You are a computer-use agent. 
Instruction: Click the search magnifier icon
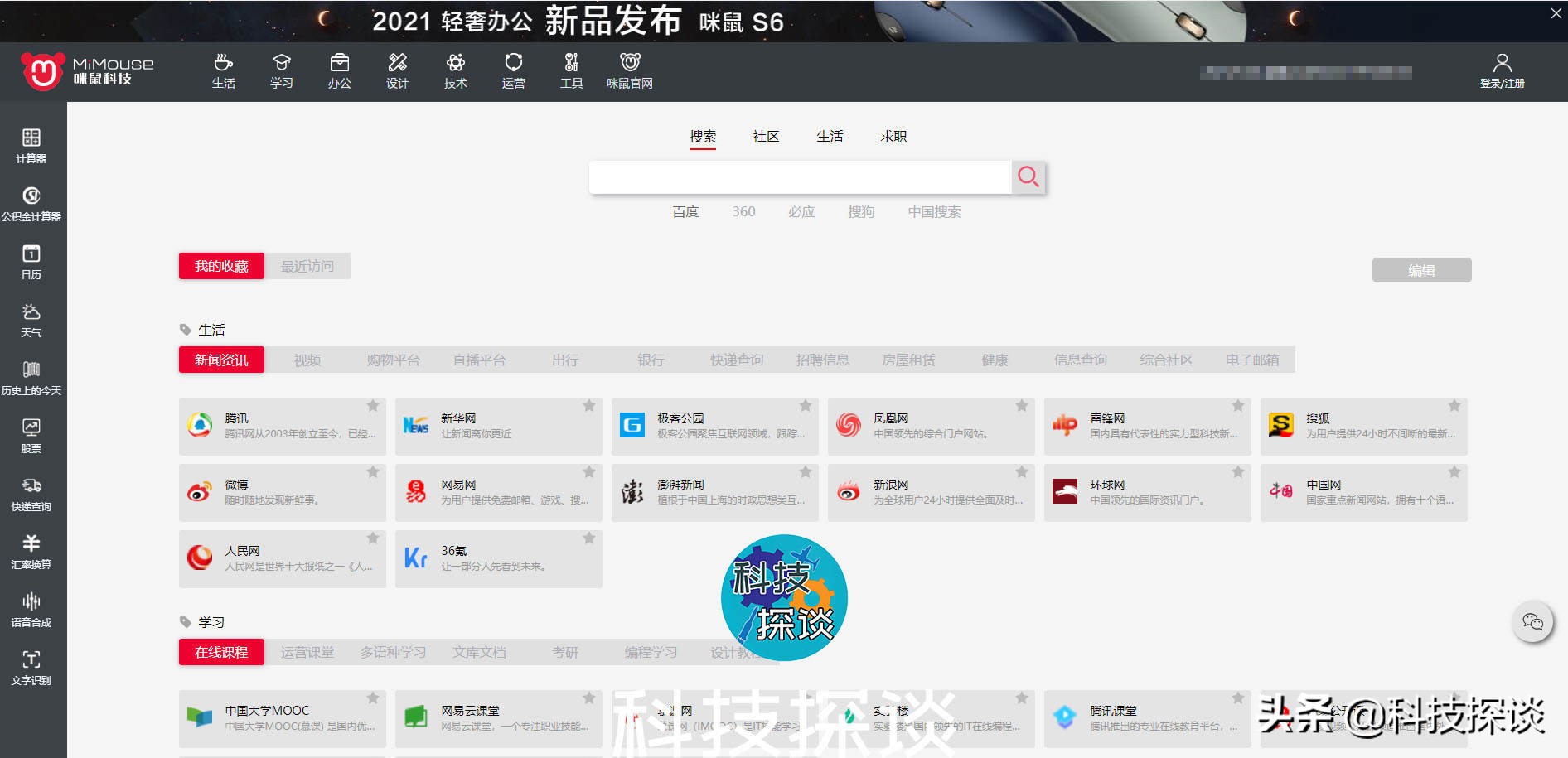[1028, 176]
